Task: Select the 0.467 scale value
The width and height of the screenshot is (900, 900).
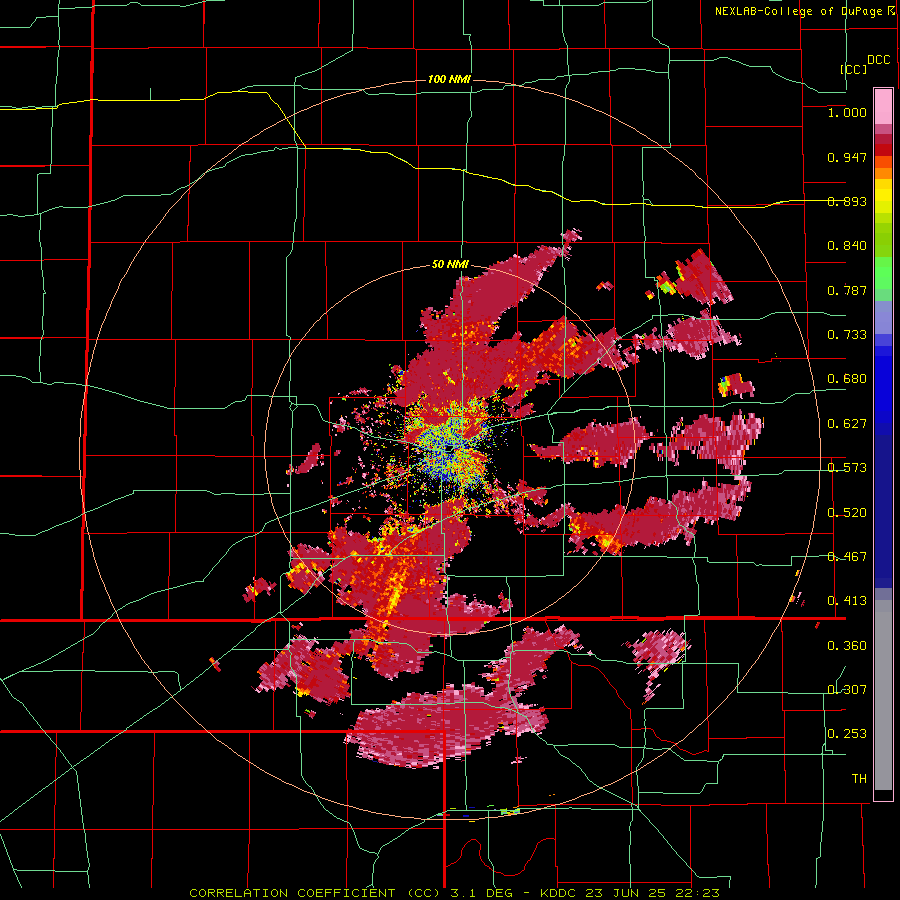Action: click(x=847, y=557)
